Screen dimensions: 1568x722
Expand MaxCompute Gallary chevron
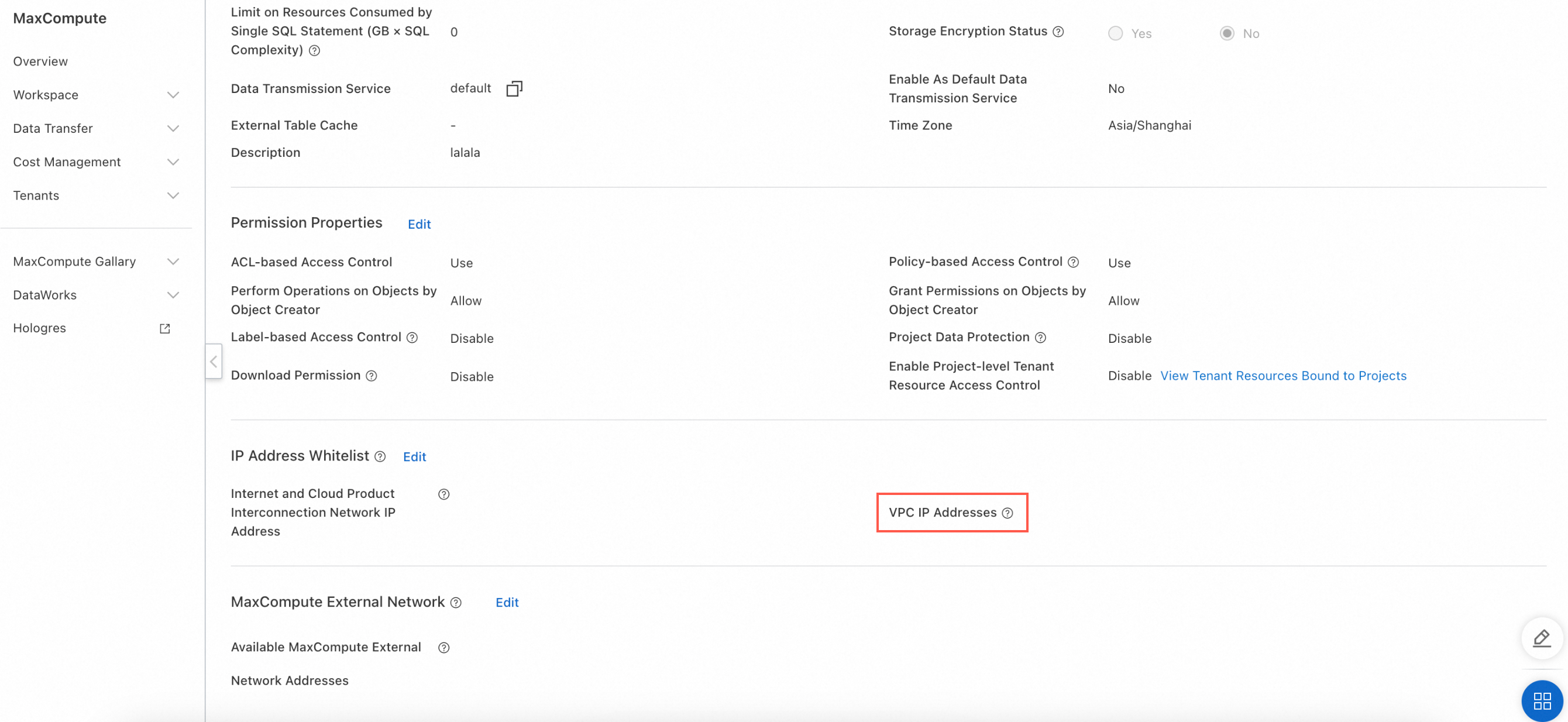tap(173, 261)
